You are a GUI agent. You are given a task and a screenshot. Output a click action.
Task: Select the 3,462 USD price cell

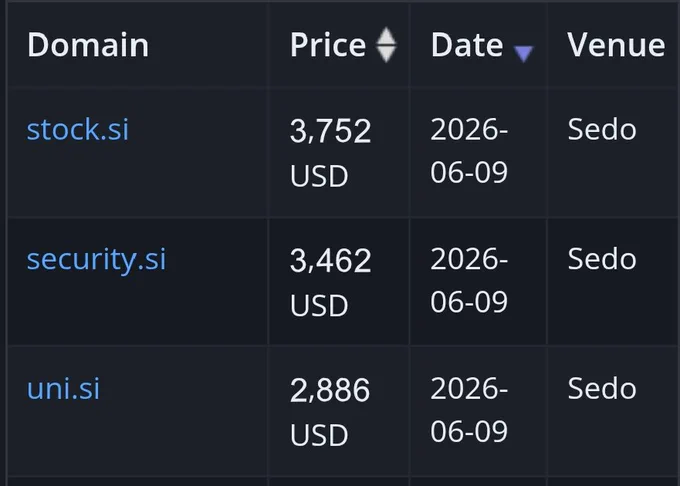click(330, 282)
